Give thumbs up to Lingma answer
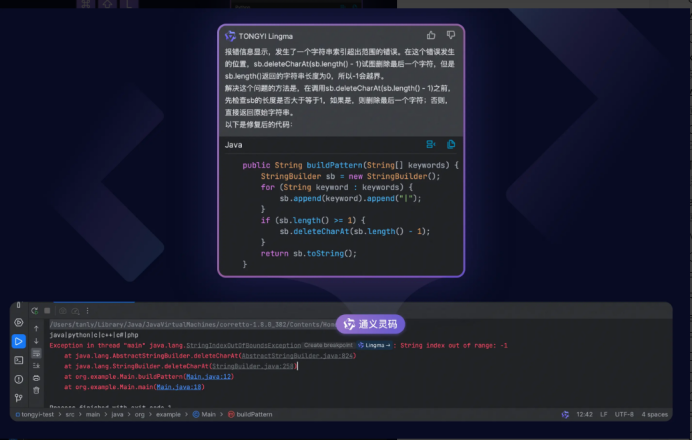 (x=431, y=35)
